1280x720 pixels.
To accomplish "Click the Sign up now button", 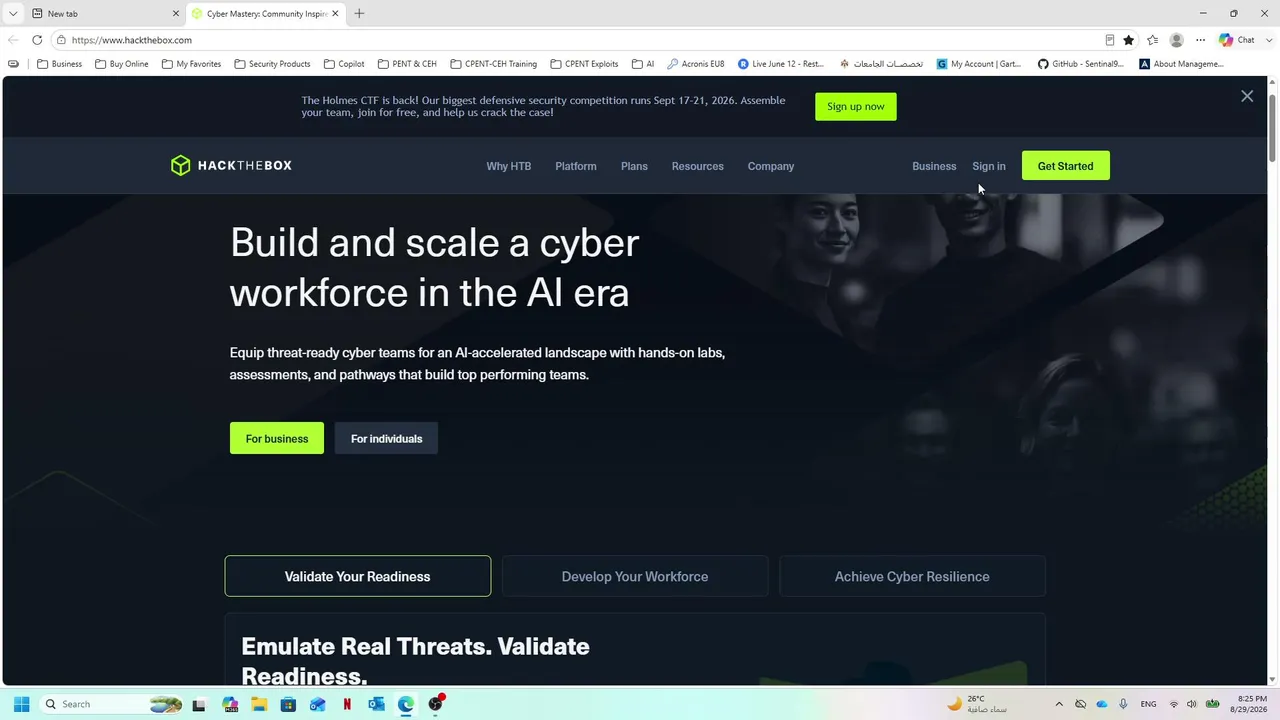I will coord(856,106).
